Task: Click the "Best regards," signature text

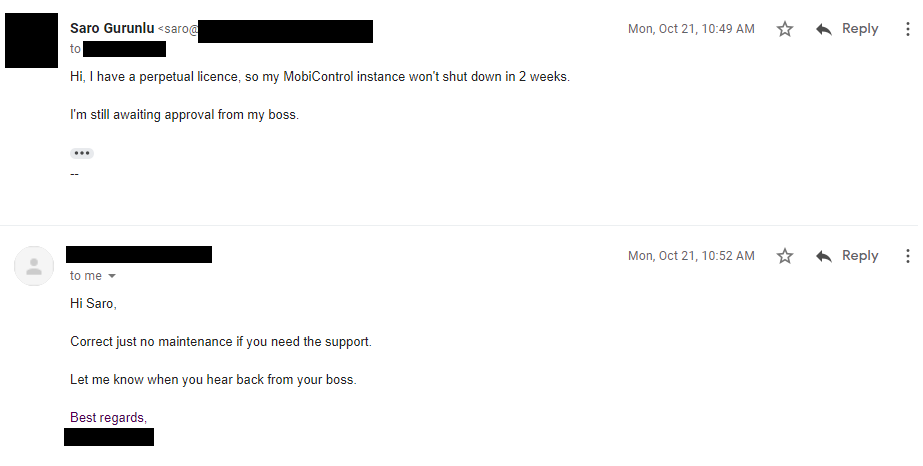Action: tap(108, 417)
